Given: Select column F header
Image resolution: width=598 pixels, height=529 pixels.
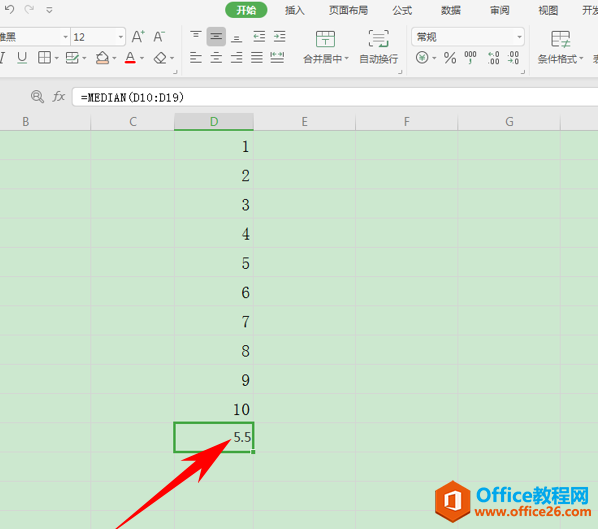Looking at the screenshot, I should [x=407, y=122].
